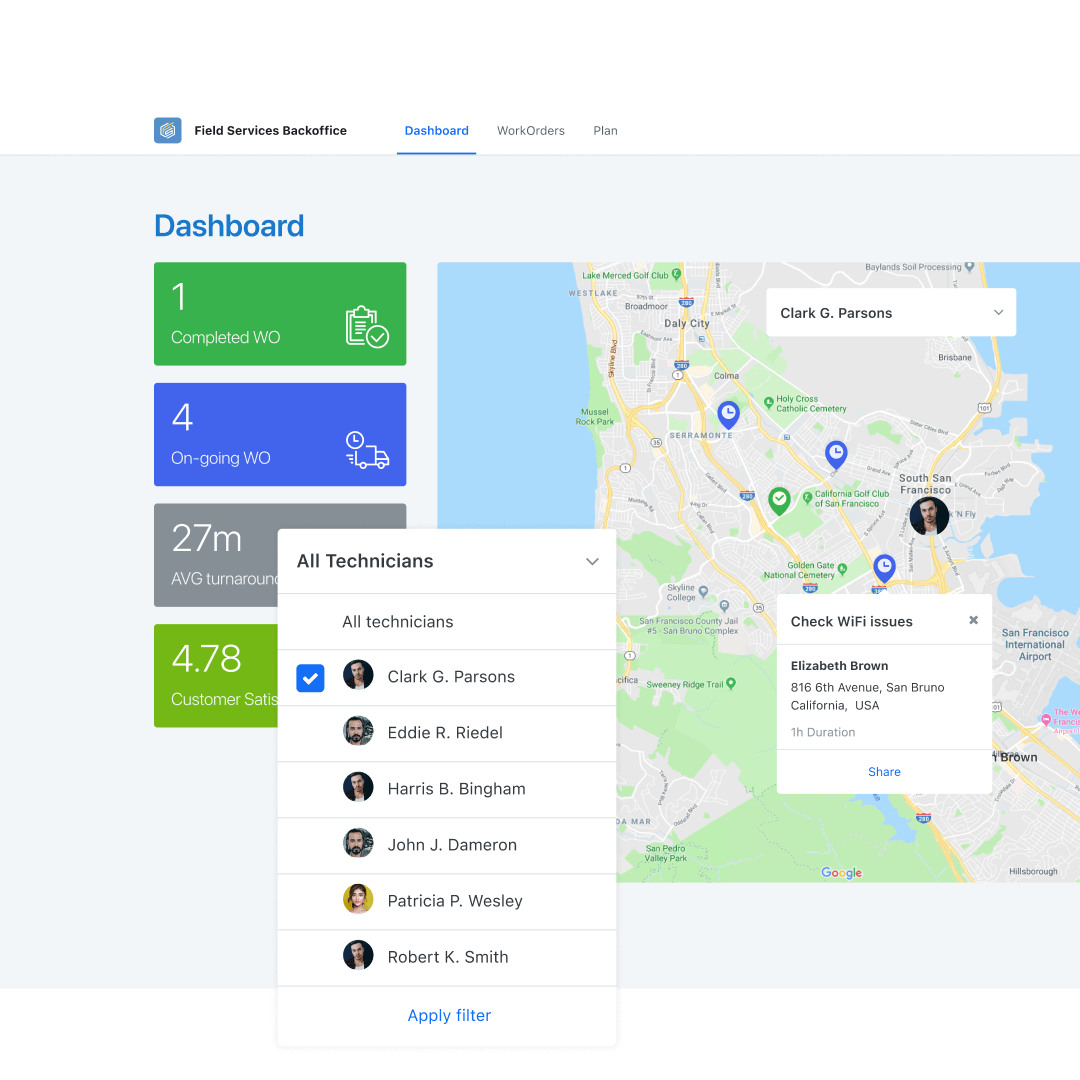
Task: Check Patricia P. Wesley in the filter list
Action: (x=455, y=901)
